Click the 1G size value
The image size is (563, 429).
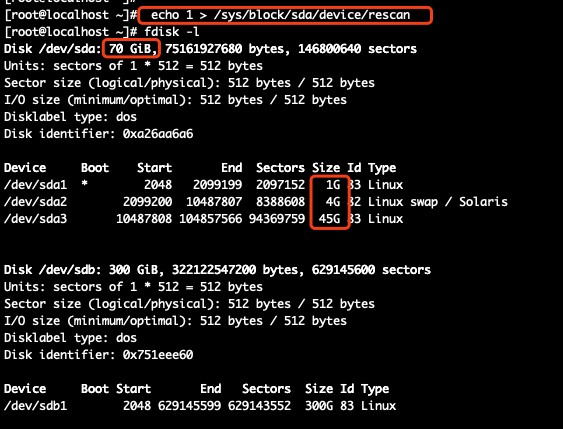332,185
